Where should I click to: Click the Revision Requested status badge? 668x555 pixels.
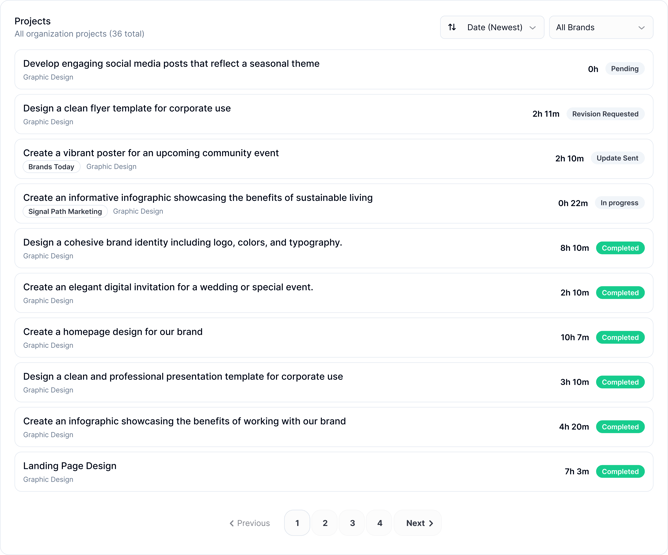[x=605, y=114]
